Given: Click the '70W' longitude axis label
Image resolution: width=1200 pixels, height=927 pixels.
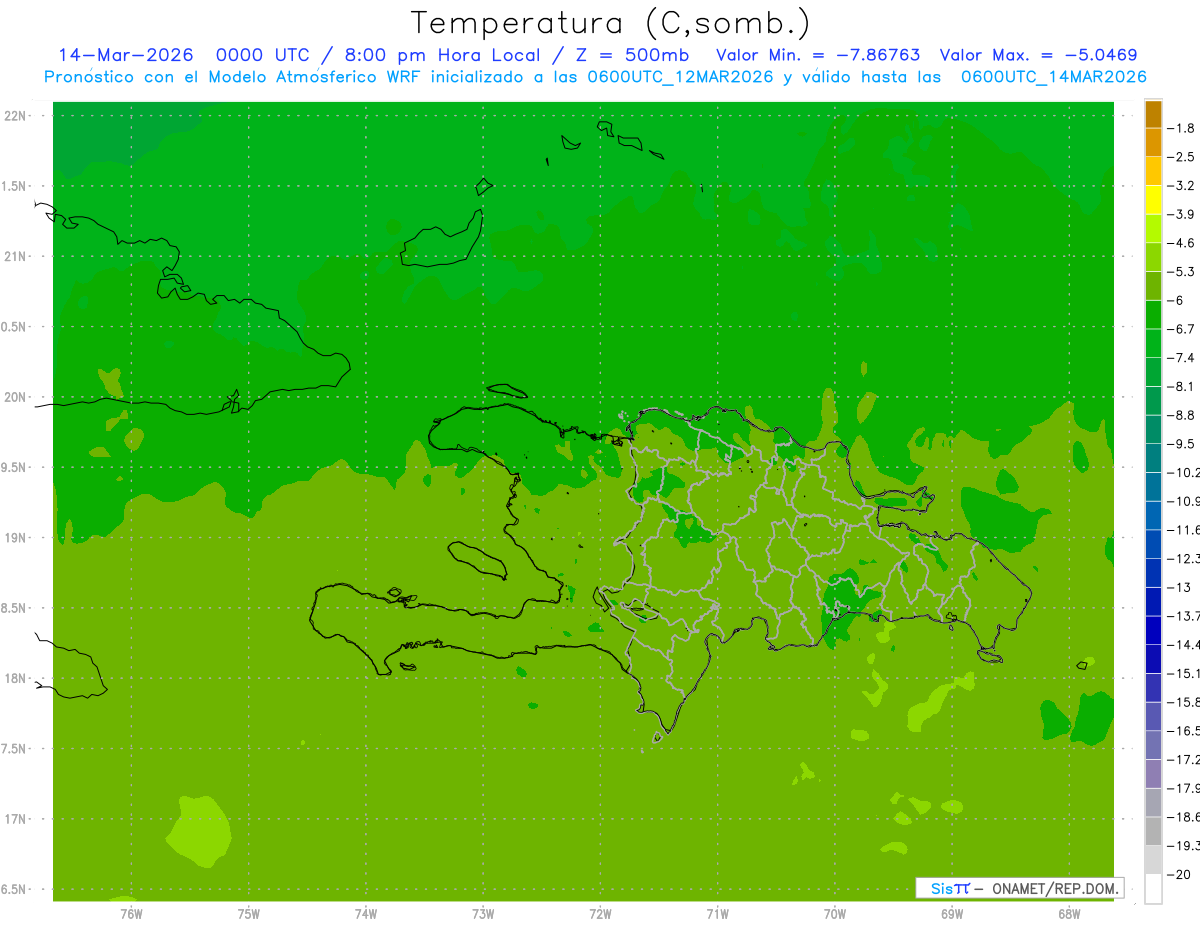Looking at the screenshot, I should tap(835, 914).
